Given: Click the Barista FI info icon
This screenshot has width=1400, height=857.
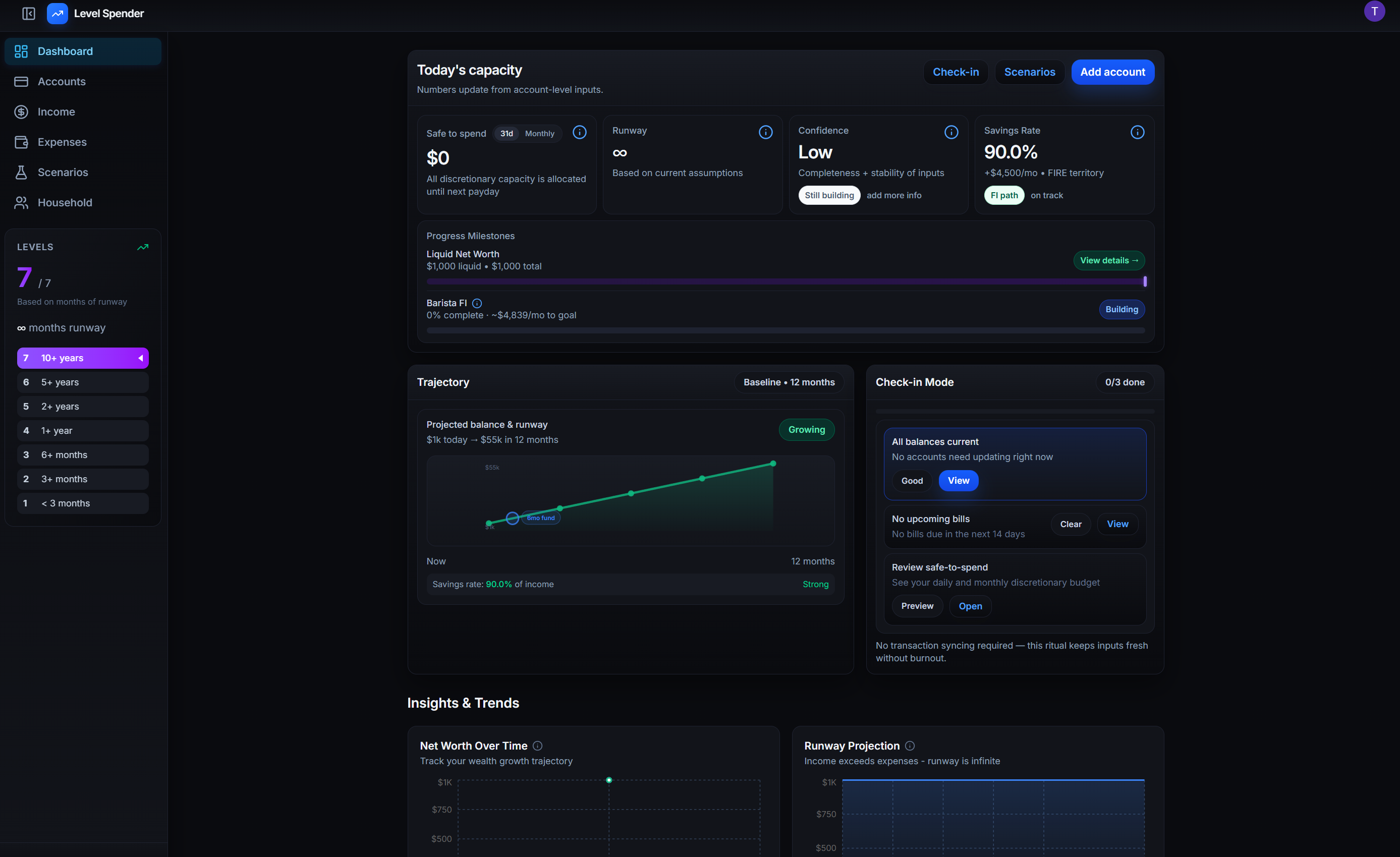Looking at the screenshot, I should tap(477, 303).
